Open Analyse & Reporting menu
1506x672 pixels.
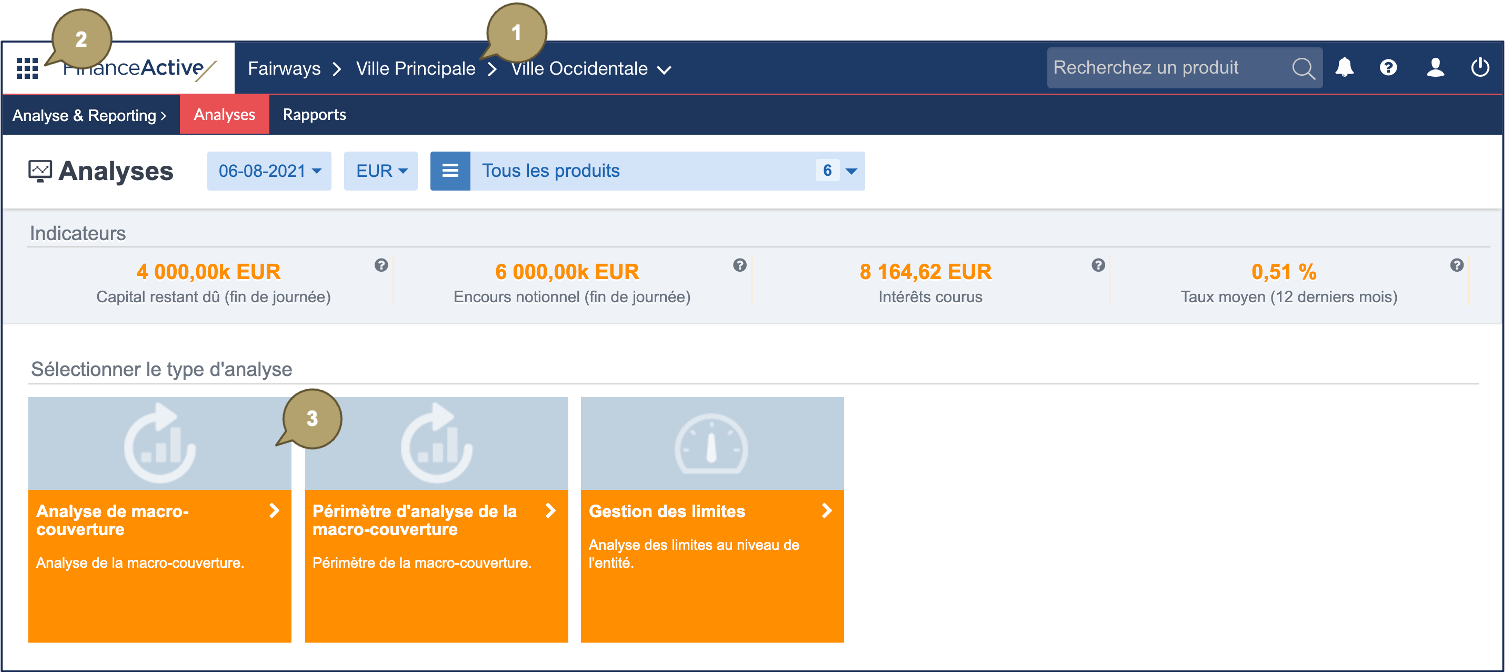tap(89, 116)
